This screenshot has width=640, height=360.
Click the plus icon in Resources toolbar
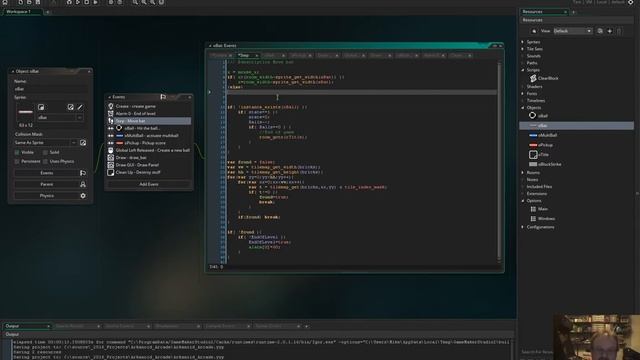click(x=609, y=31)
